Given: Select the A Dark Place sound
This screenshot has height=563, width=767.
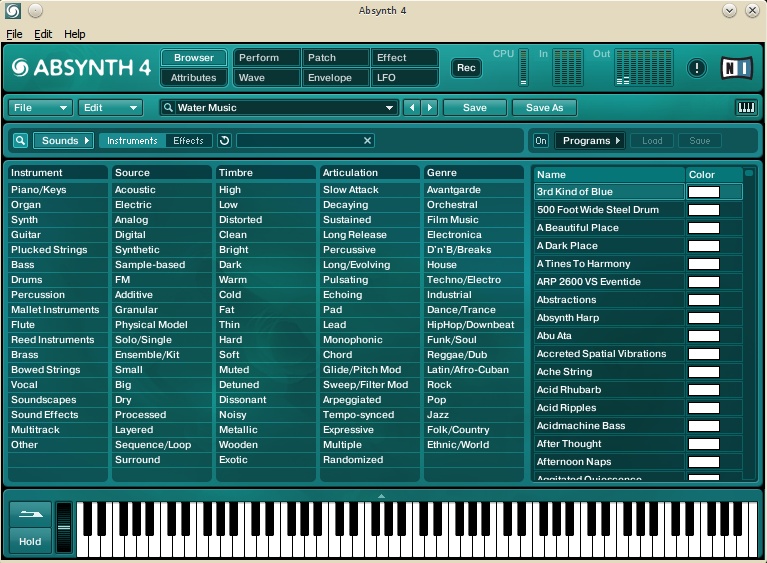Looking at the screenshot, I should point(609,246).
